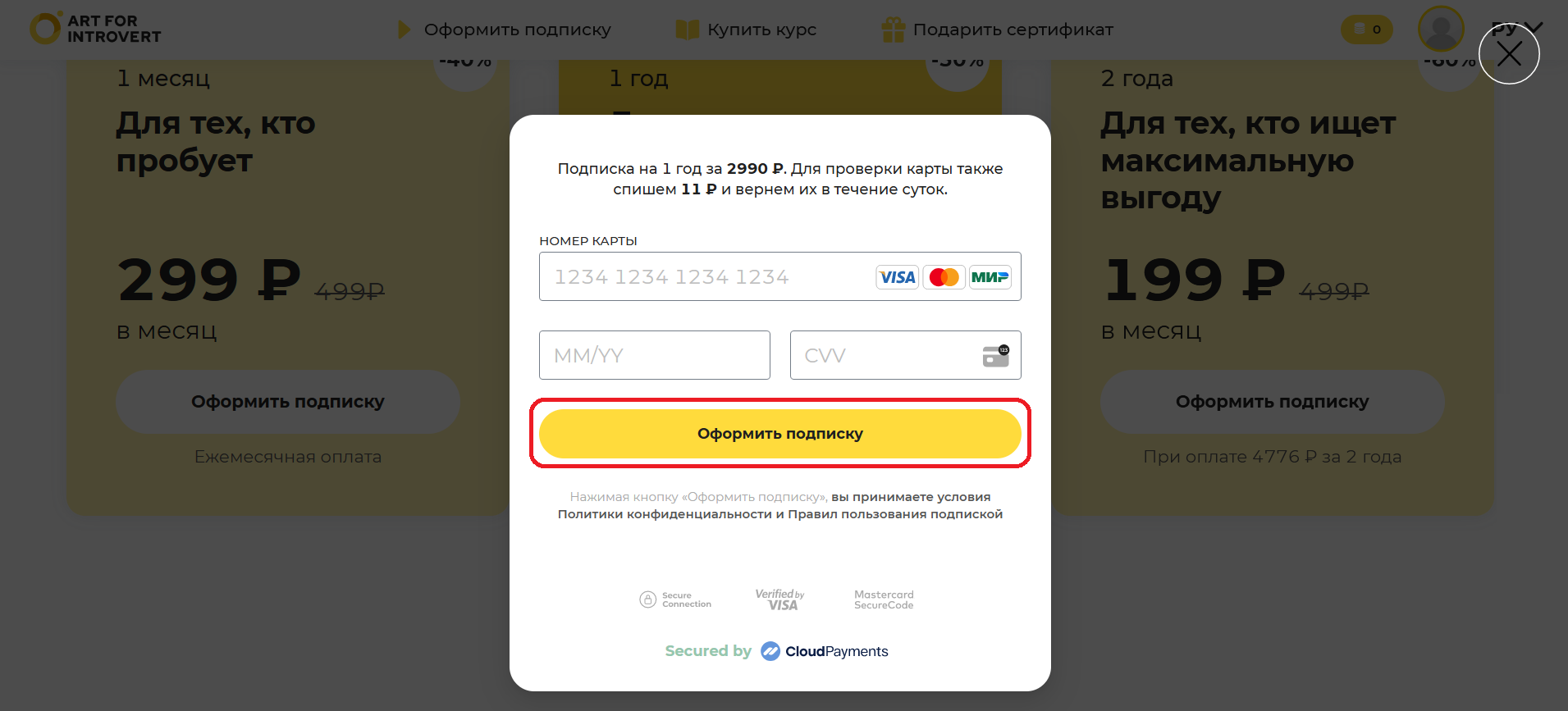Open Подарить сертификат menu item
The height and width of the screenshot is (711, 1568).
tap(1013, 30)
